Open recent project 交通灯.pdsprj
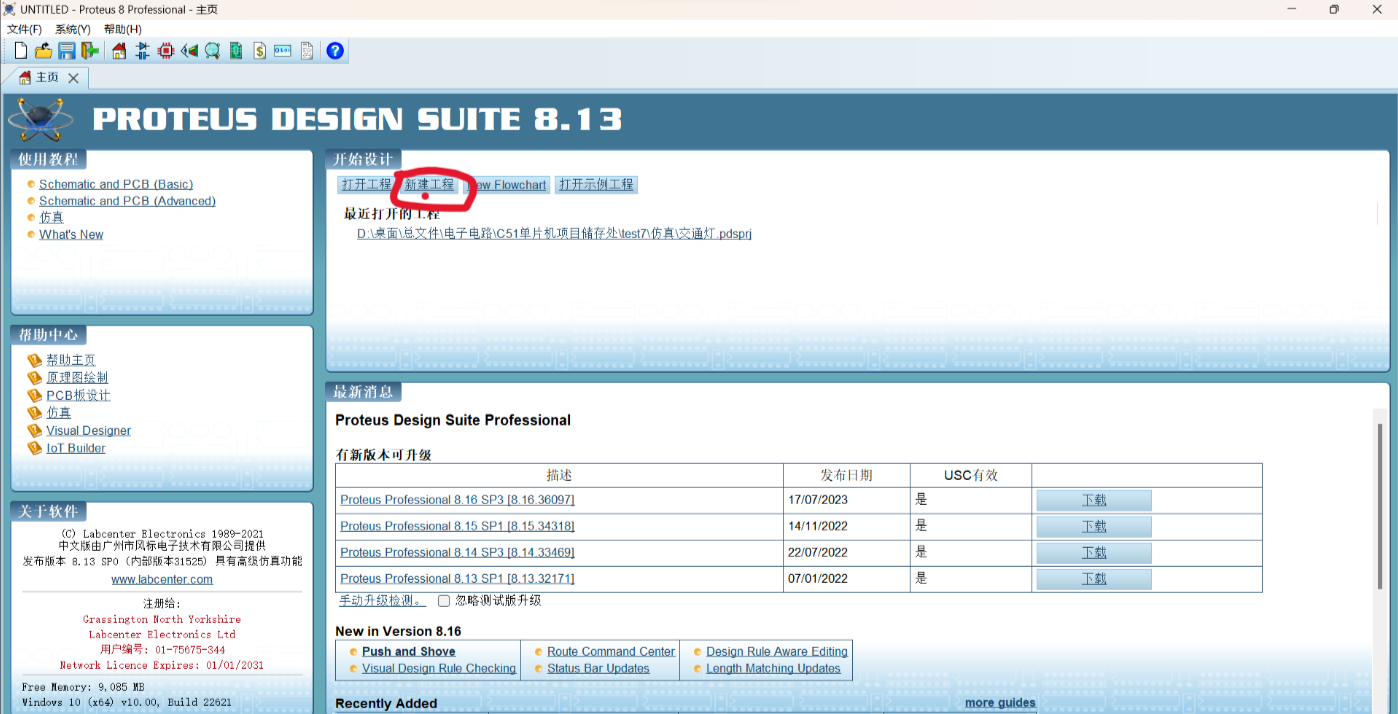This screenshot has width=1398, height=714. point(554,233)
